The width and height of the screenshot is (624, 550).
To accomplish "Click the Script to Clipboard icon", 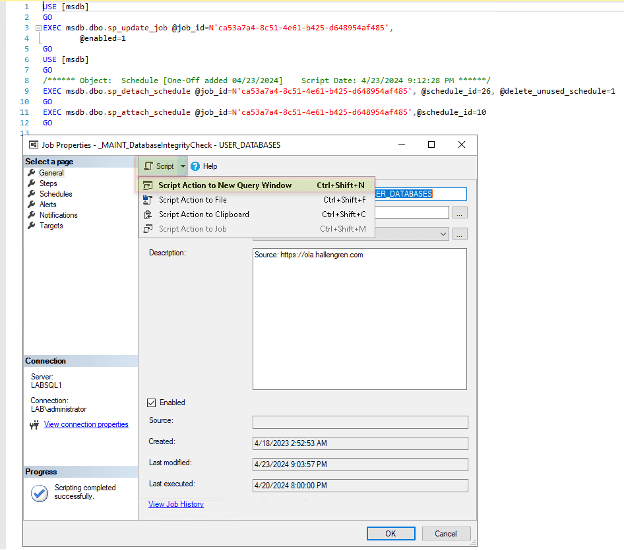I will click(x=148, y=215).
